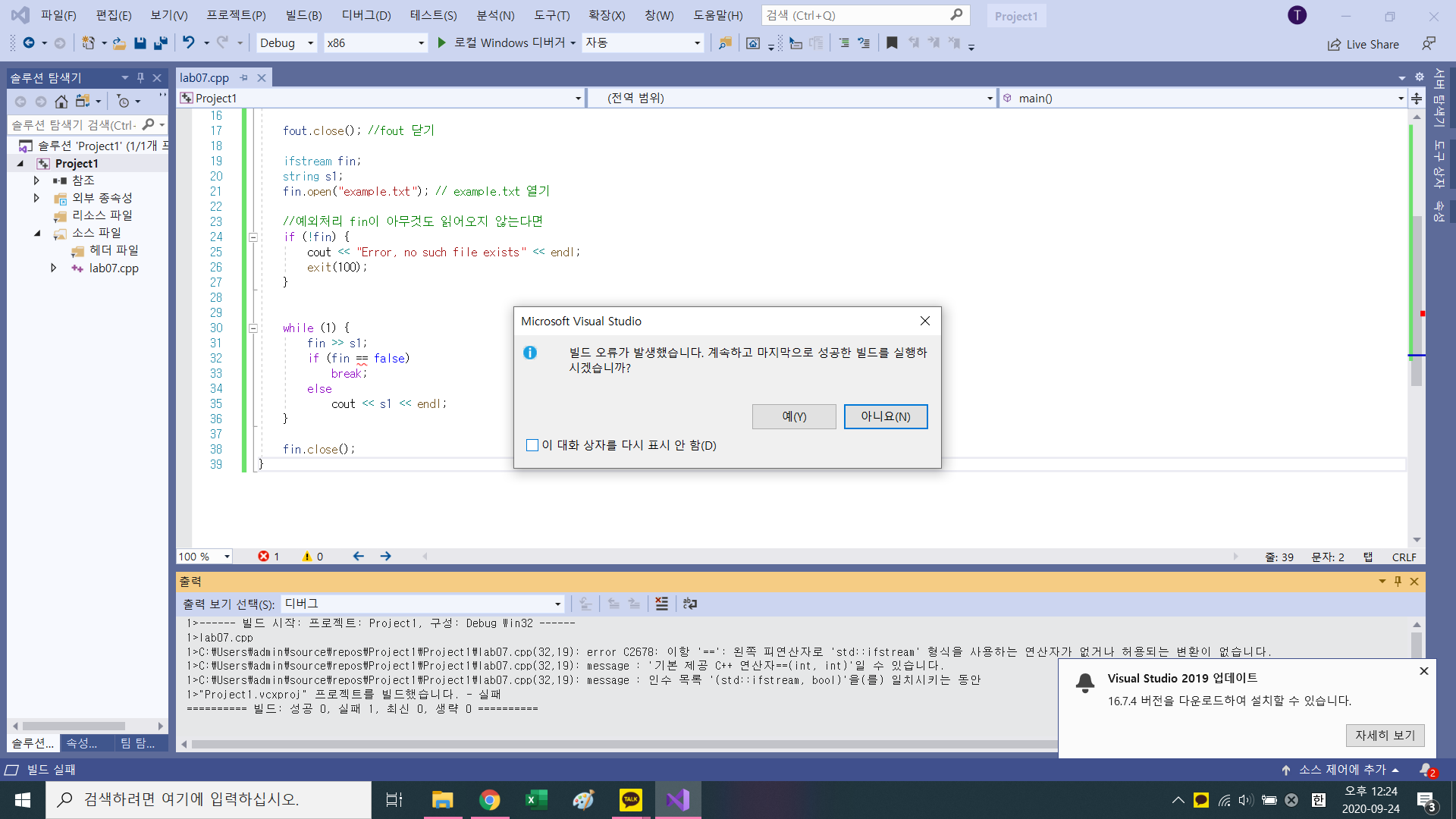Click the pending changes filter clock icon
Image resolution: width=1456 pixels, height=819 pixels.
[123, 101]
